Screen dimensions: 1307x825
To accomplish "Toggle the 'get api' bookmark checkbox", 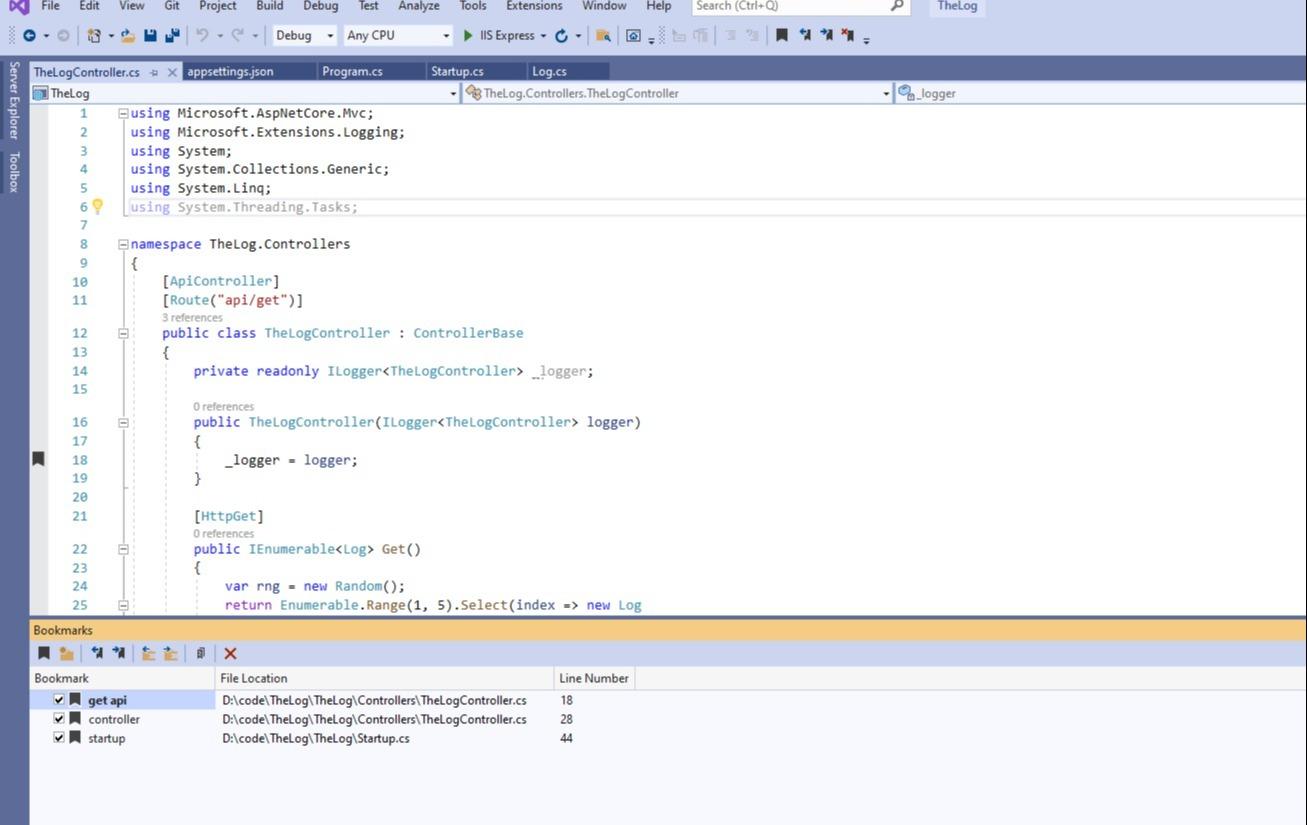I will (58, 700).
